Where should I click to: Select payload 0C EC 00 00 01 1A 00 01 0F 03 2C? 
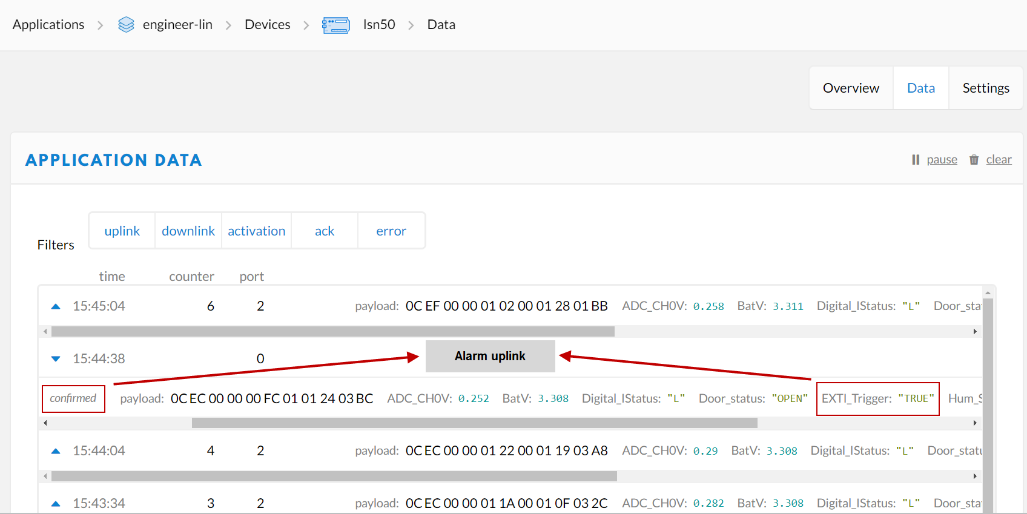(507, 503)
